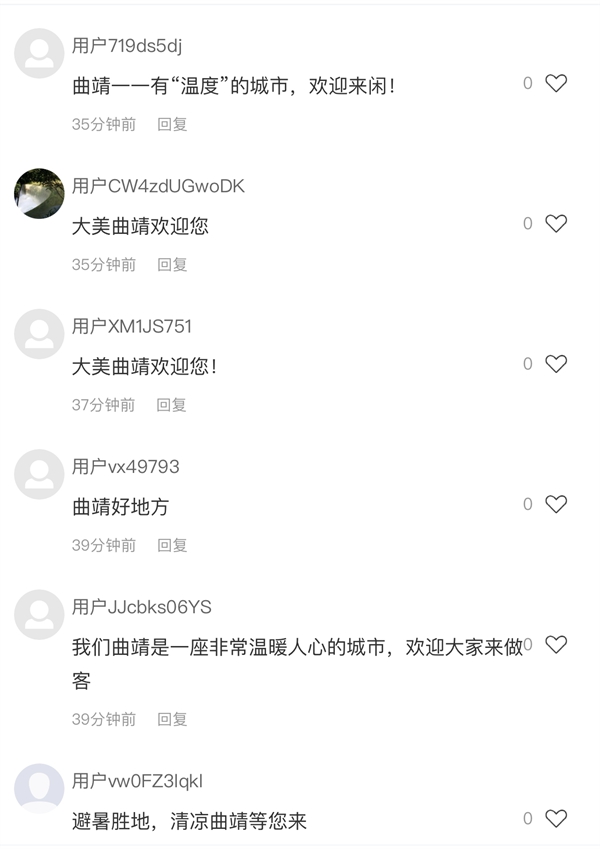600x849 pixels.
Task: Like the comment by 用户719ds5dj
Action: (x=556, y=83)
